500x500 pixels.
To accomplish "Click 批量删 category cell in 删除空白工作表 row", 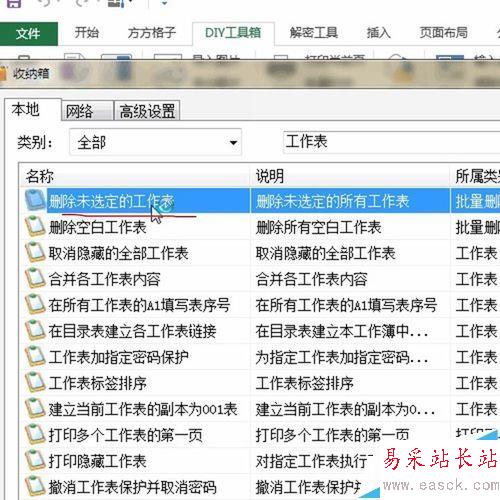I will click(x=478, y=228).
